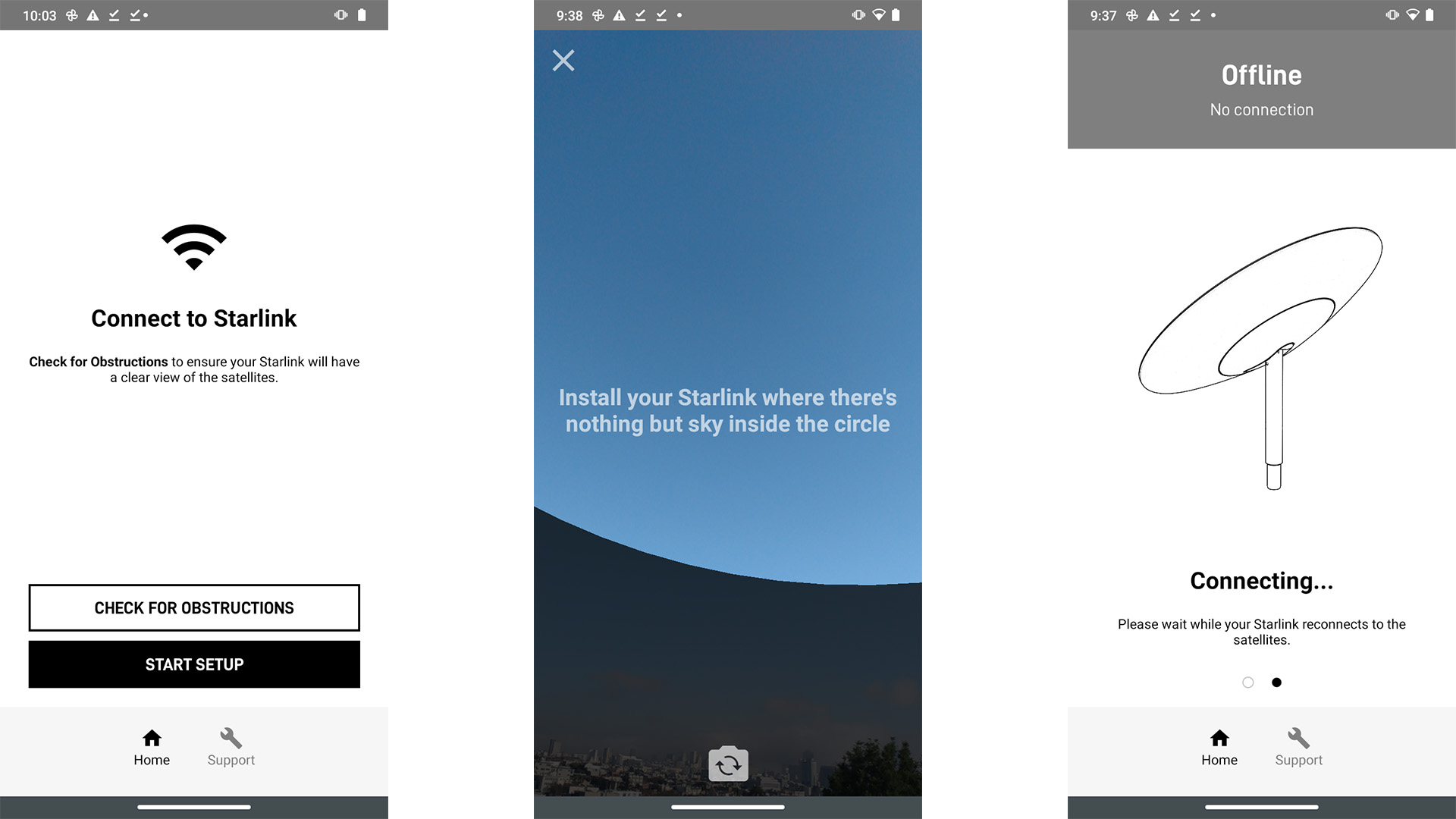1456x819 pixels.
Task: Select the first page indicator dot
Action: pyautogui.click(x=1248, y=682)
